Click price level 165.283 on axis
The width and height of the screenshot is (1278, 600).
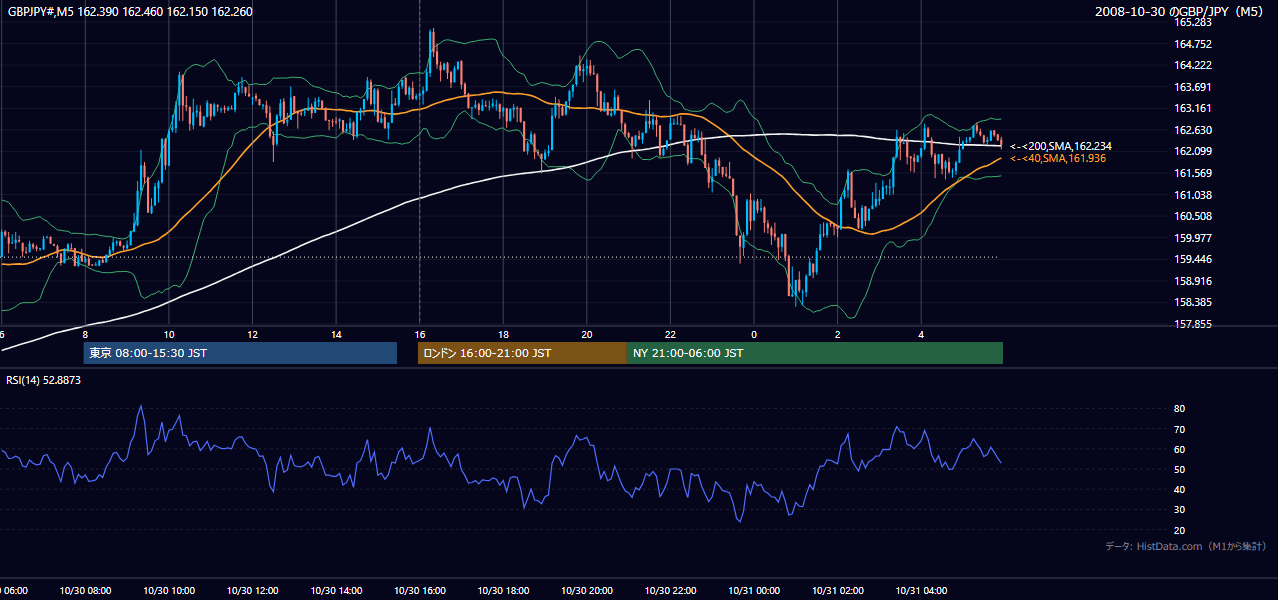[x=1193, y=22]
